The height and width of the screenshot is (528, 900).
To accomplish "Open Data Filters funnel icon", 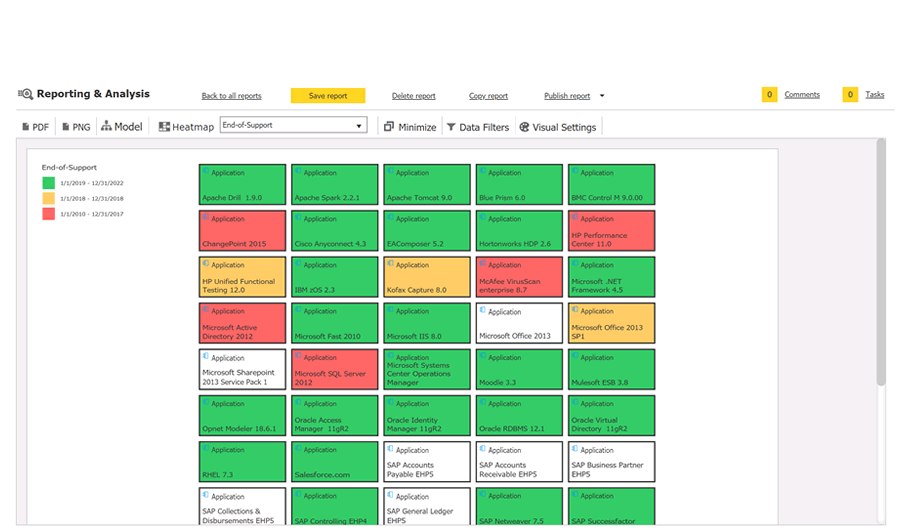I will coord(451,127).
